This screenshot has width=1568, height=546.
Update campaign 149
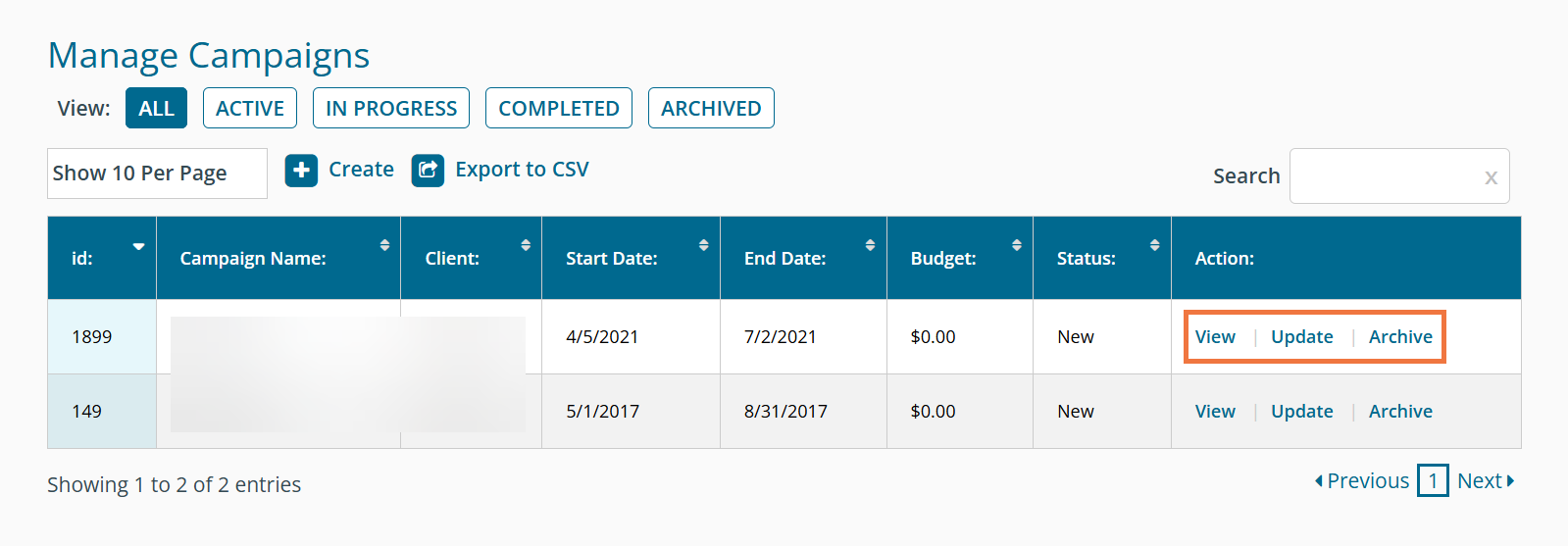(x=1301, y=412)
